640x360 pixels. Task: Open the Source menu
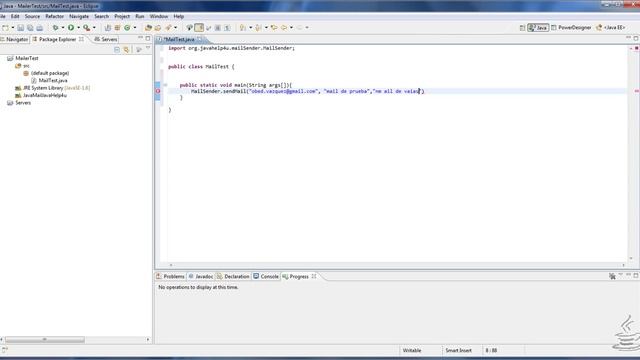pos(32,16)
